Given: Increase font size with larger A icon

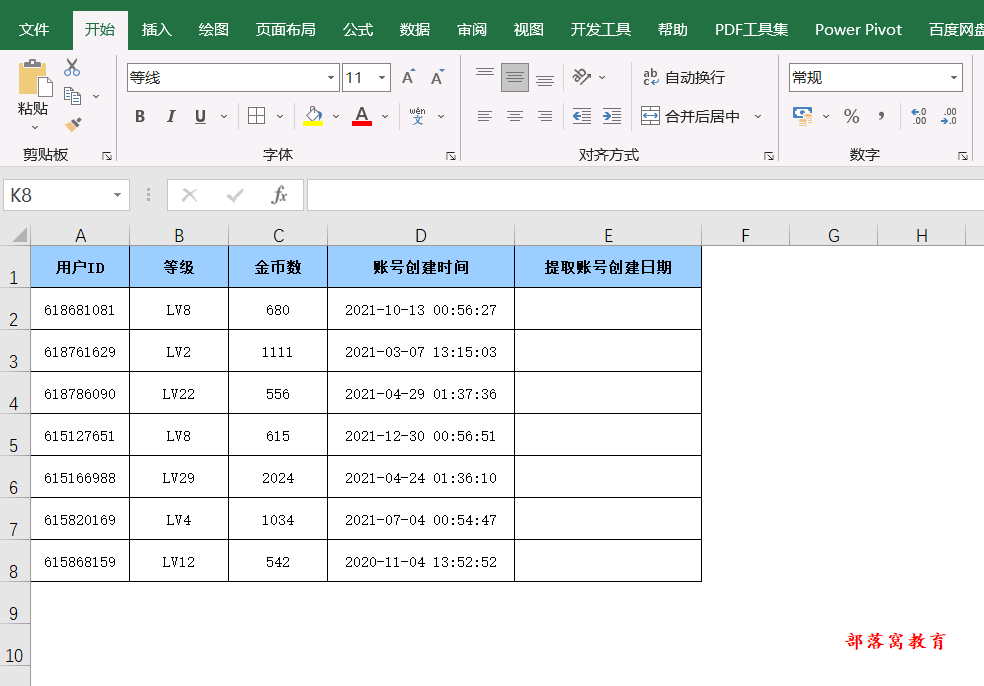Looking at the screenshot, I should 408,77.
